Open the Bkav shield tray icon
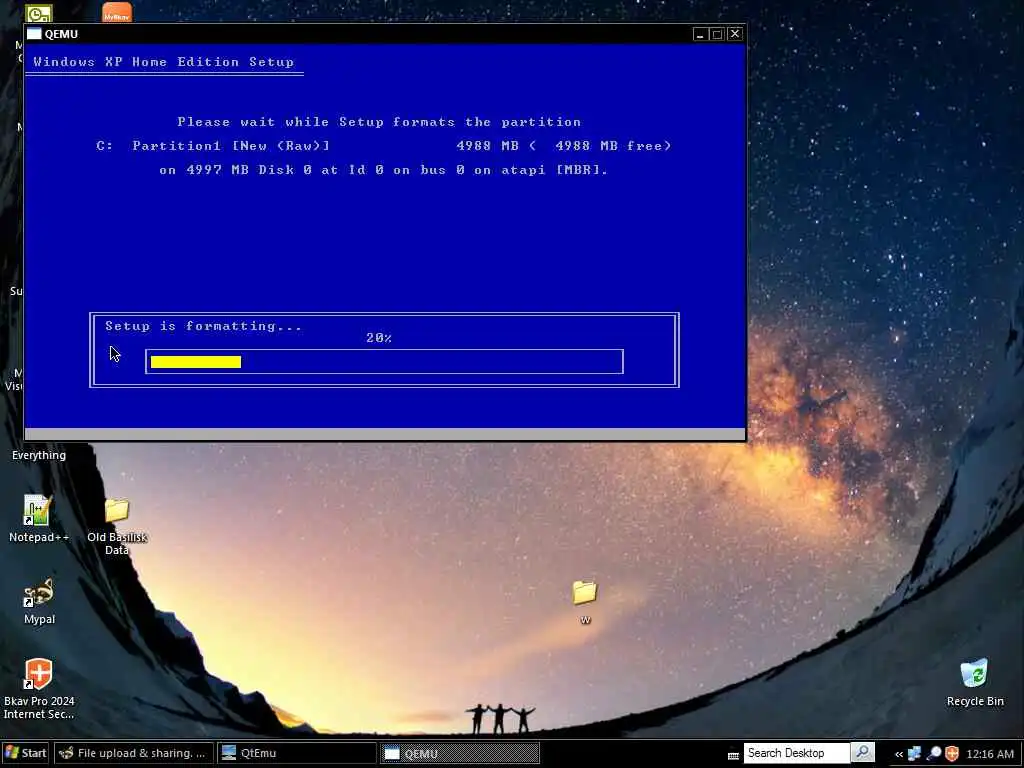1024x768 pixels. click(x=952, y=753)
